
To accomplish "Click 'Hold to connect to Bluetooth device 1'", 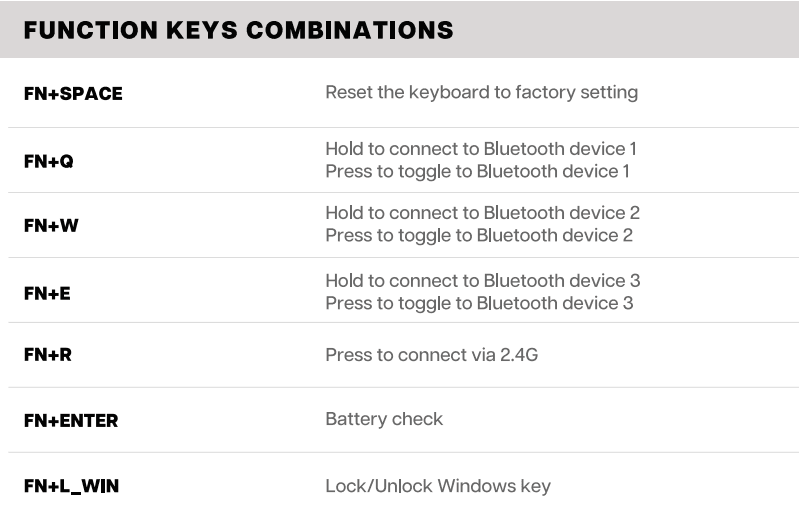I will tap(481, 149).
